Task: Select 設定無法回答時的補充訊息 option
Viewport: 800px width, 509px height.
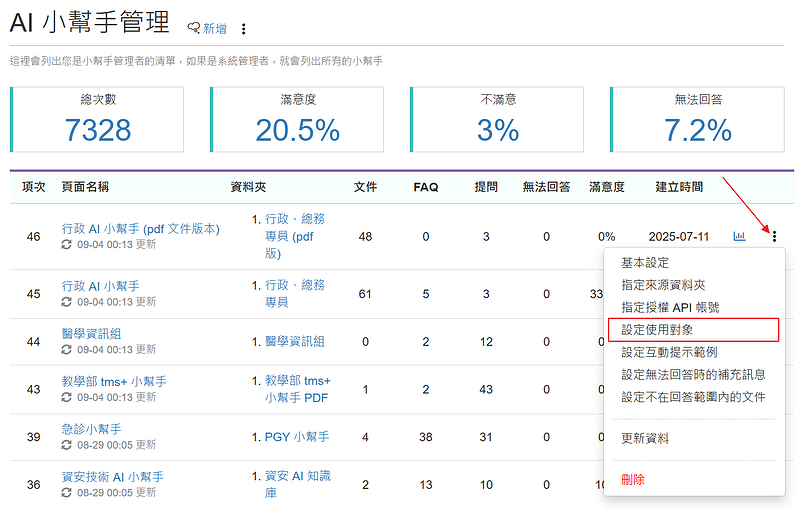Action: pos(693,375)
